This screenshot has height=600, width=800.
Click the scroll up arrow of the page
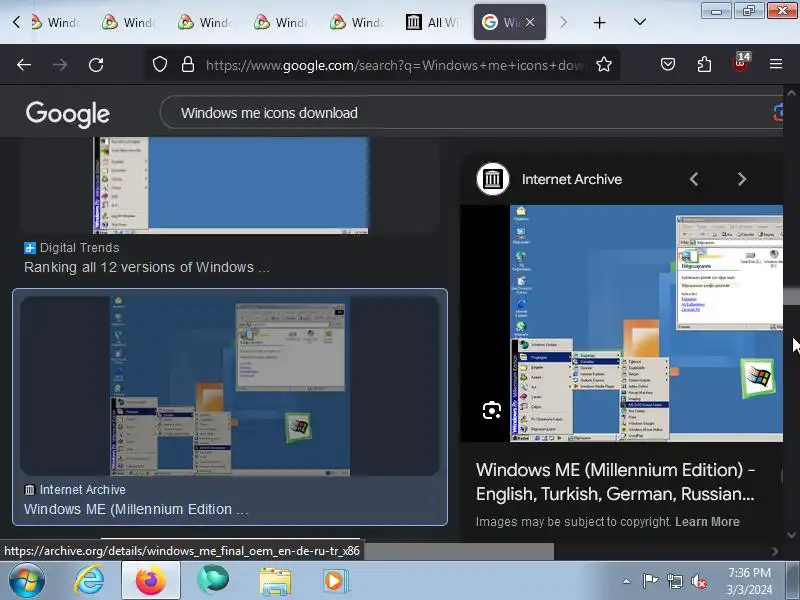click(791, 93)
